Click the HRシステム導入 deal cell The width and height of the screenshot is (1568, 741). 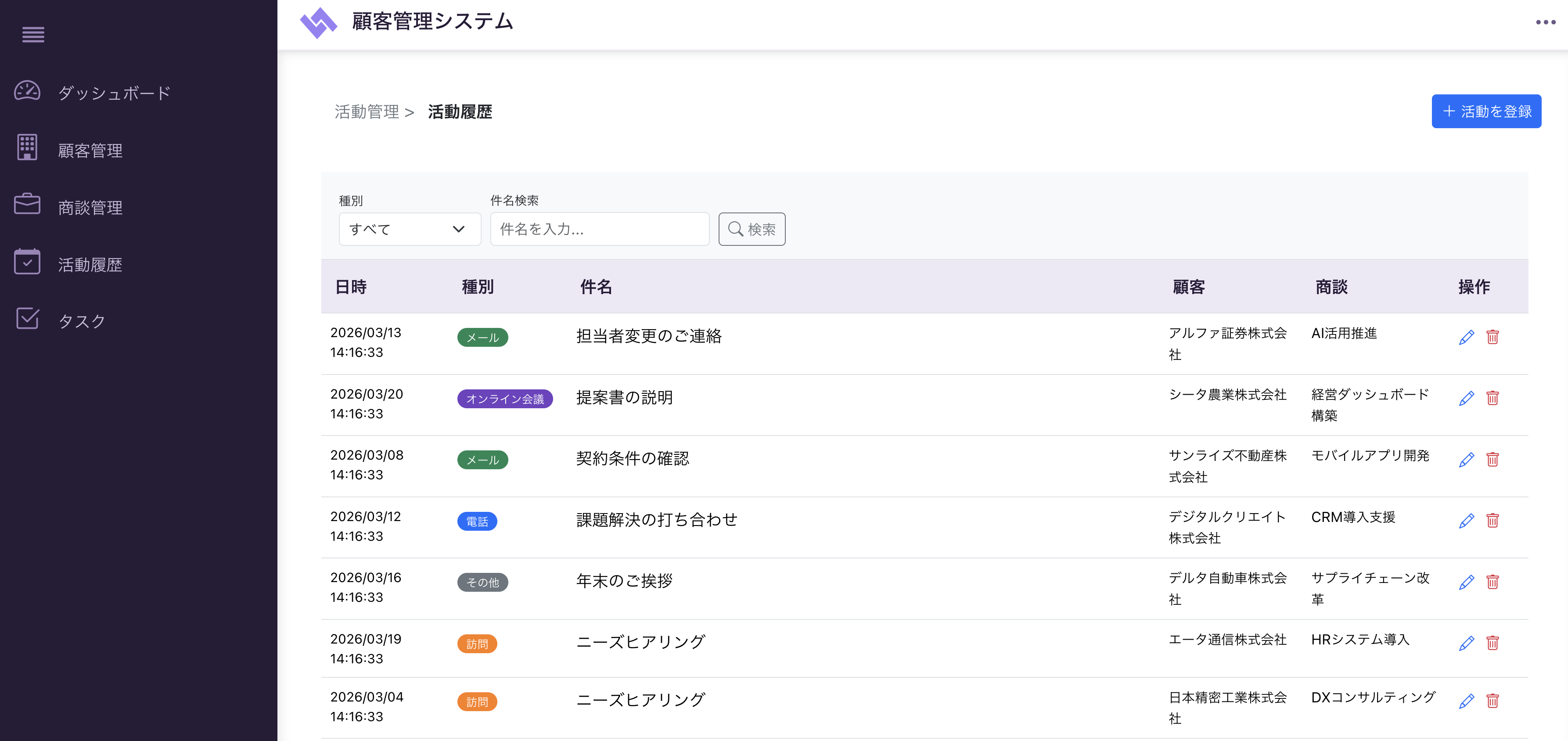(1360, 639)
